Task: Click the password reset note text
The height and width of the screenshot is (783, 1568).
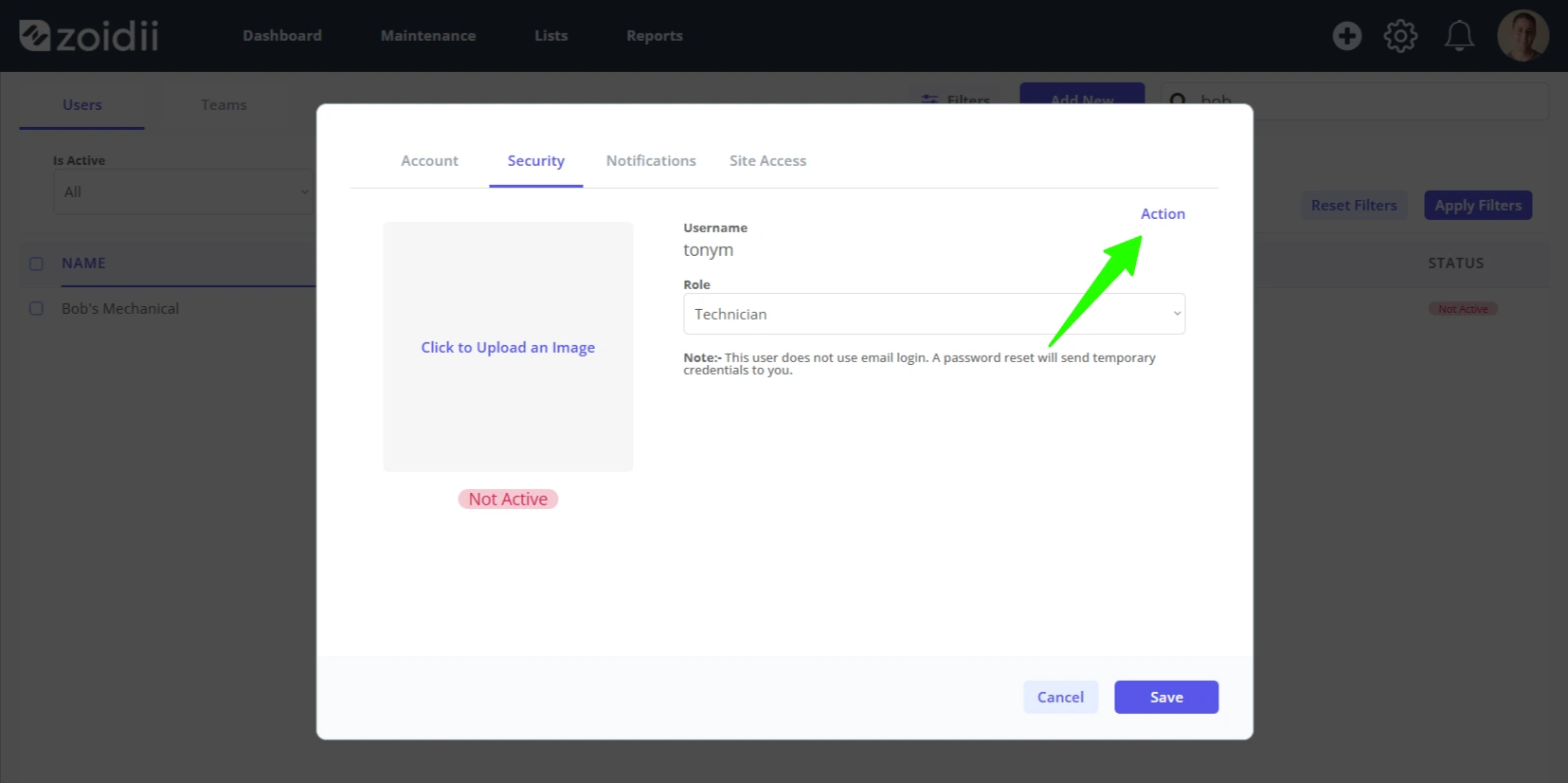Action: pyautogui.click(x=920, y=364)
